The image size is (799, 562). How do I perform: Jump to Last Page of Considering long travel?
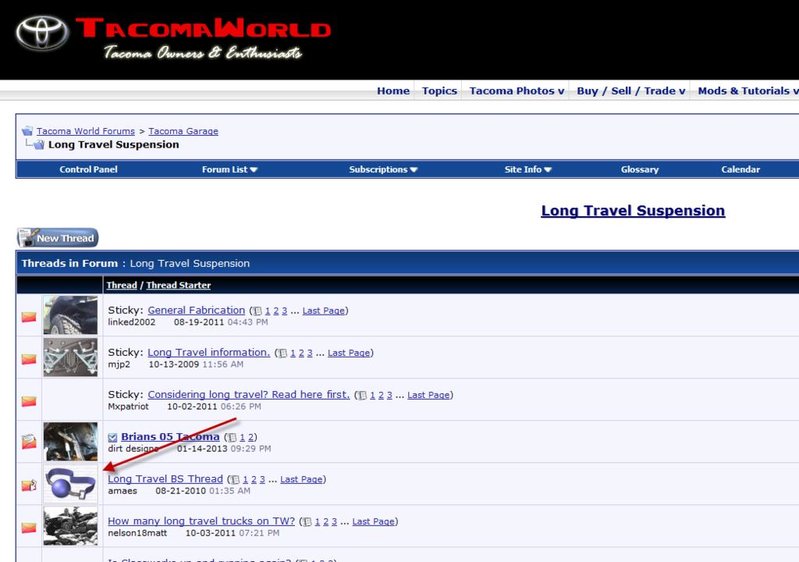(429, 395)
